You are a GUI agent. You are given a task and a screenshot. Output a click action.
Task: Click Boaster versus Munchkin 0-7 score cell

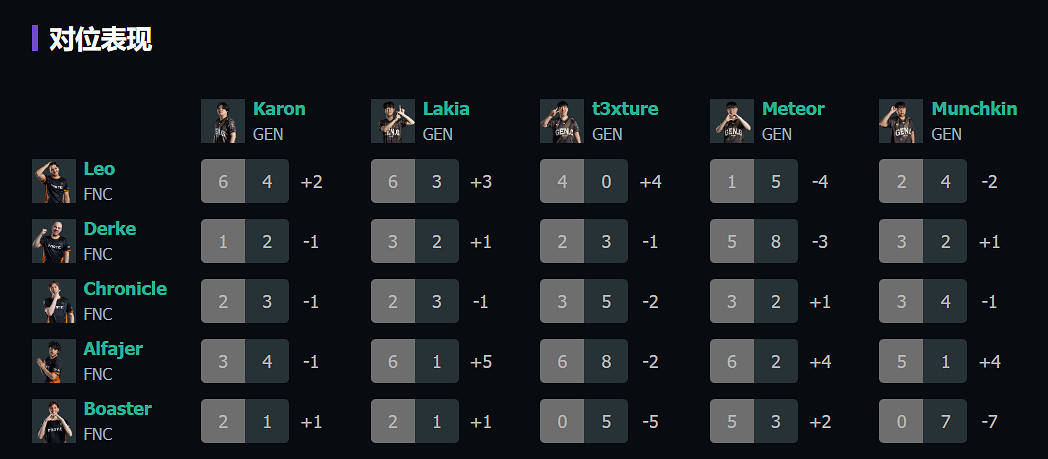[x=923, y=421]
